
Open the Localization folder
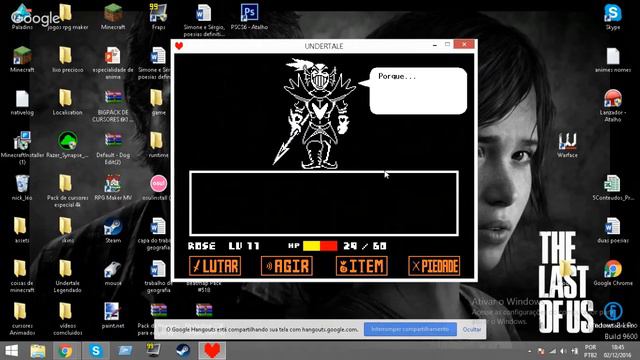[67, 102]
